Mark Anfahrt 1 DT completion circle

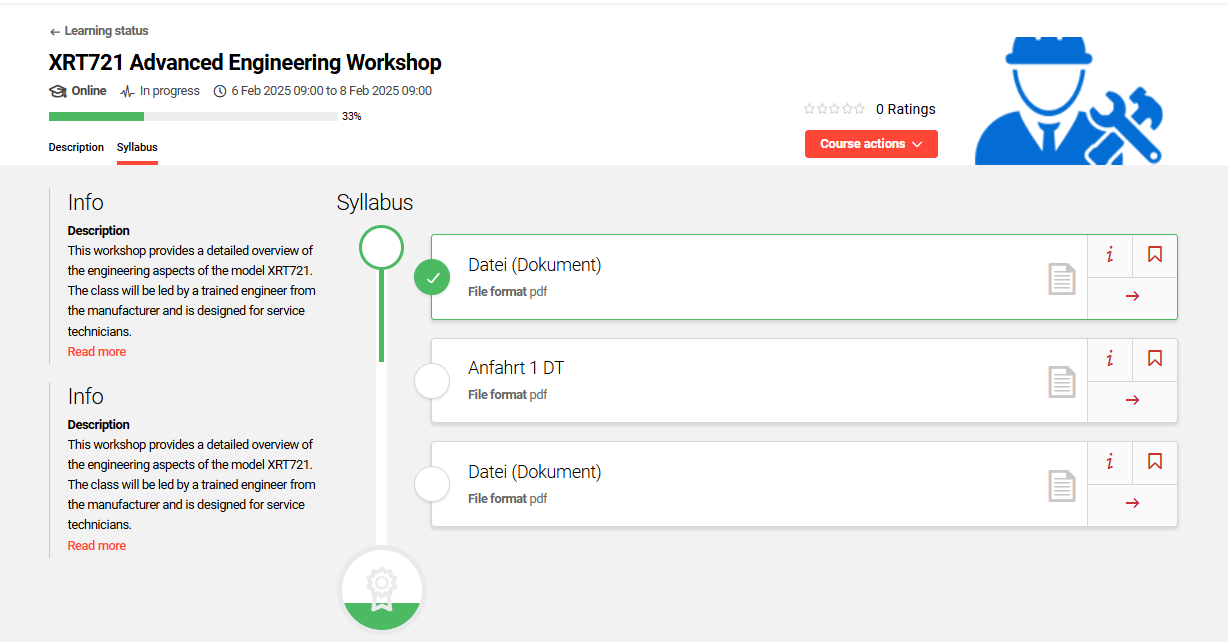pyautogui.click(x=432, y=381)
